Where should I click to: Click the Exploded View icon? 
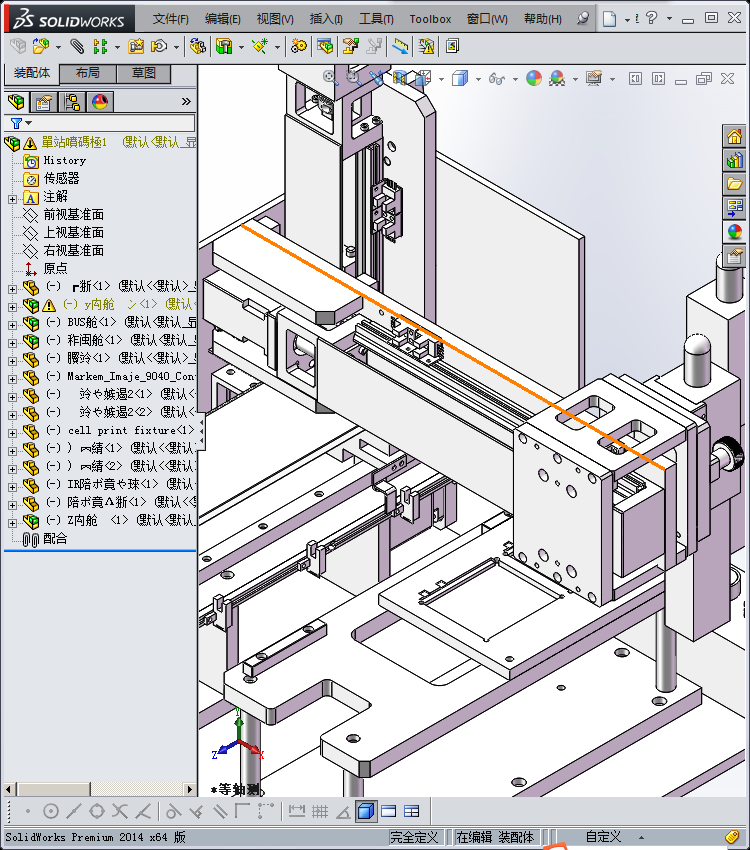coord(351,47)
